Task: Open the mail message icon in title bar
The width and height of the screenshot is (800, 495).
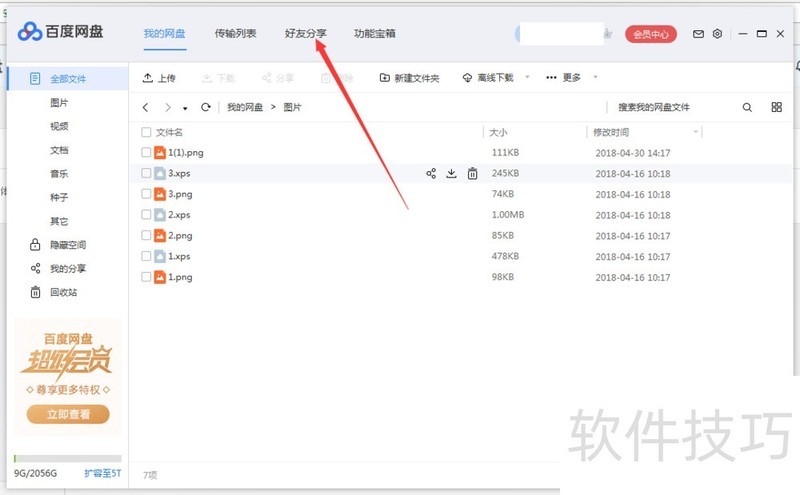Action: click(x=698, y=34)
